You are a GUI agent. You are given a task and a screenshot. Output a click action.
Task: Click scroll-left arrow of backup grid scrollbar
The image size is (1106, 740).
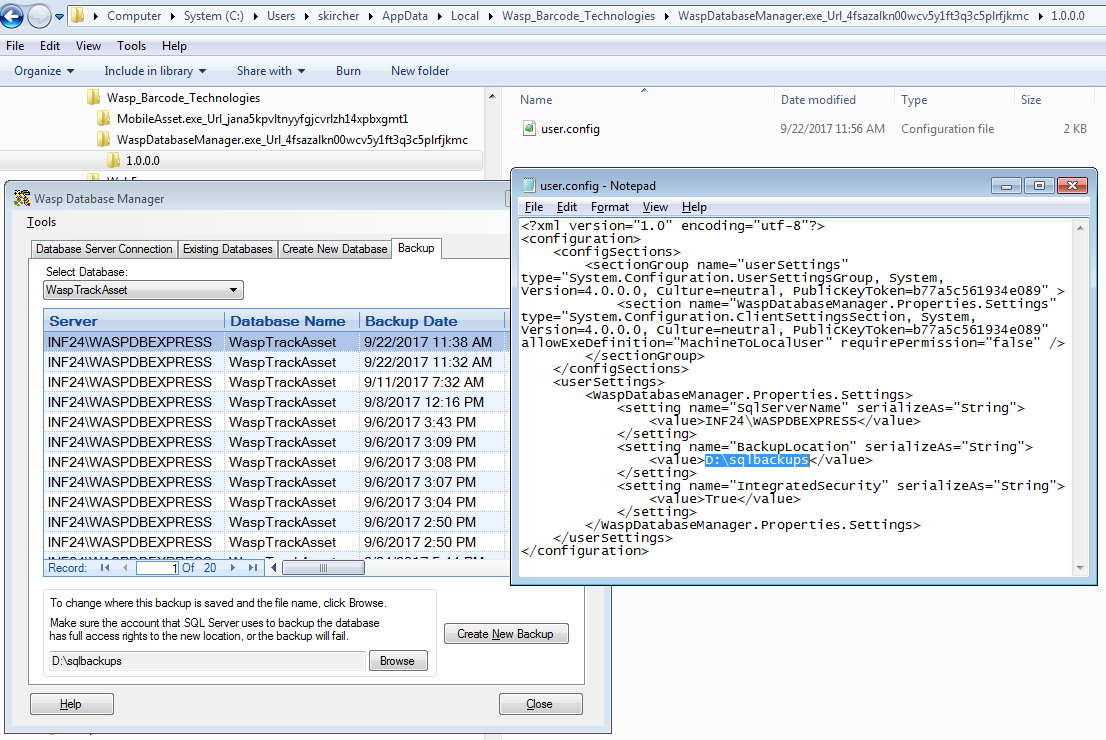point(274,568)
